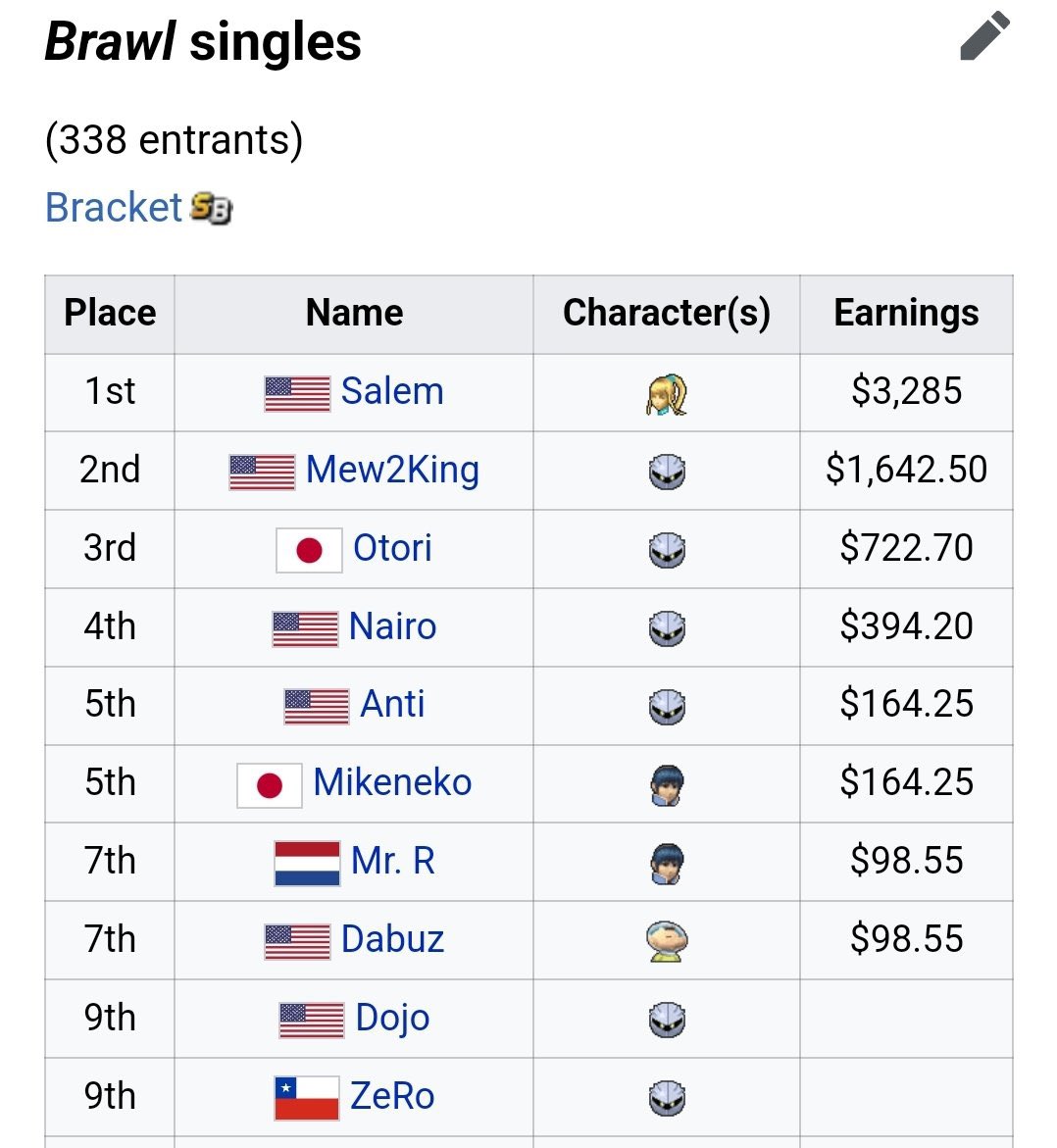The width and height of the screenshot is (1057, 1148).
Task: Open the Dabuz player link
Action: [392, 938]
